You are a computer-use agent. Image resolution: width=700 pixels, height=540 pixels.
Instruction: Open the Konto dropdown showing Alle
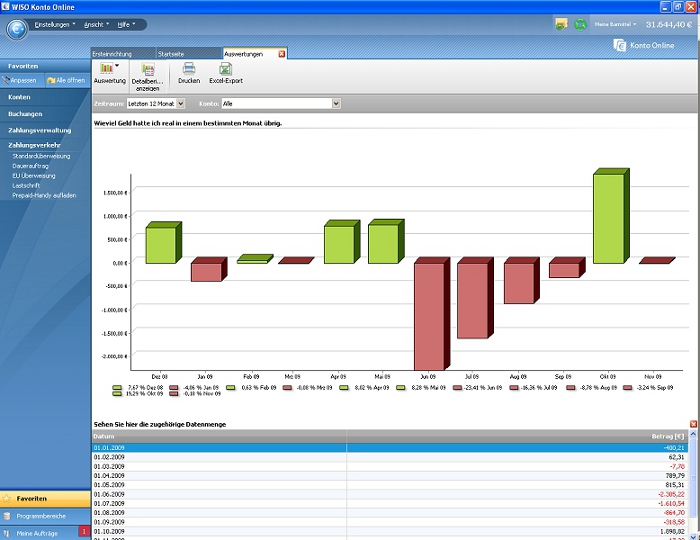pyautogui.click(x=336, y=103)
